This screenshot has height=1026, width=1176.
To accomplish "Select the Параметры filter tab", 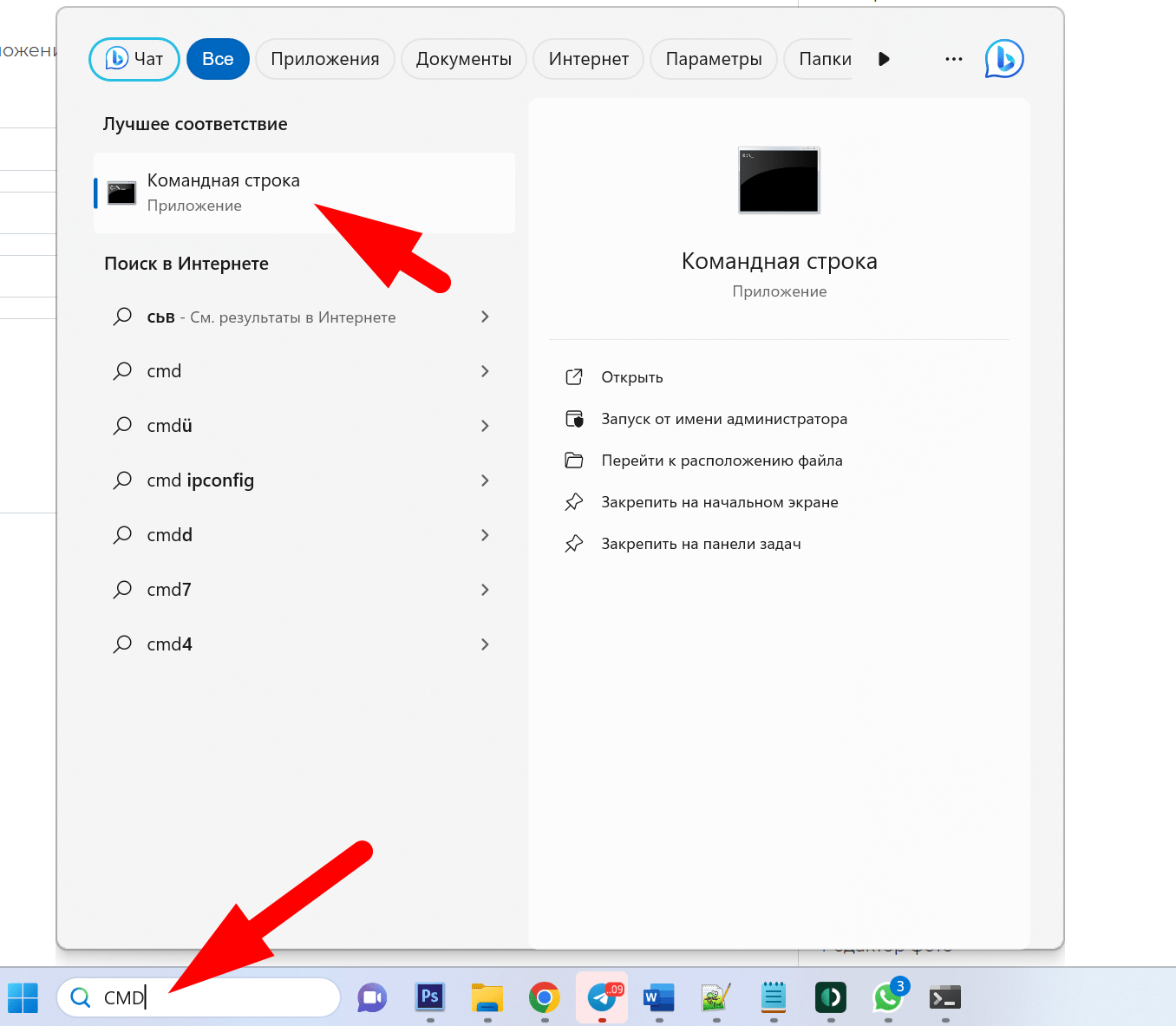I will pyautogui.click(x=714, y=59).
